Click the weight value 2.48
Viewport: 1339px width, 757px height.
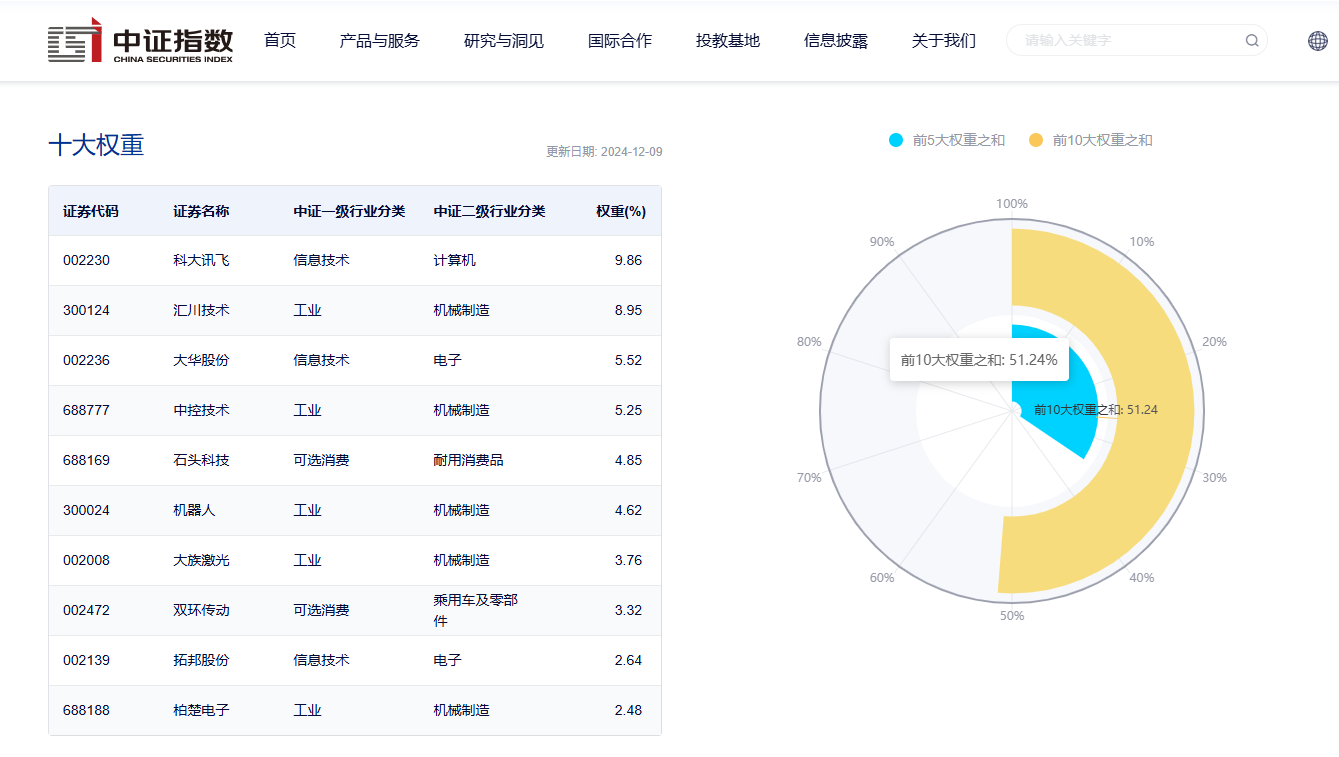pyautogui.click(x=628, y=710)
